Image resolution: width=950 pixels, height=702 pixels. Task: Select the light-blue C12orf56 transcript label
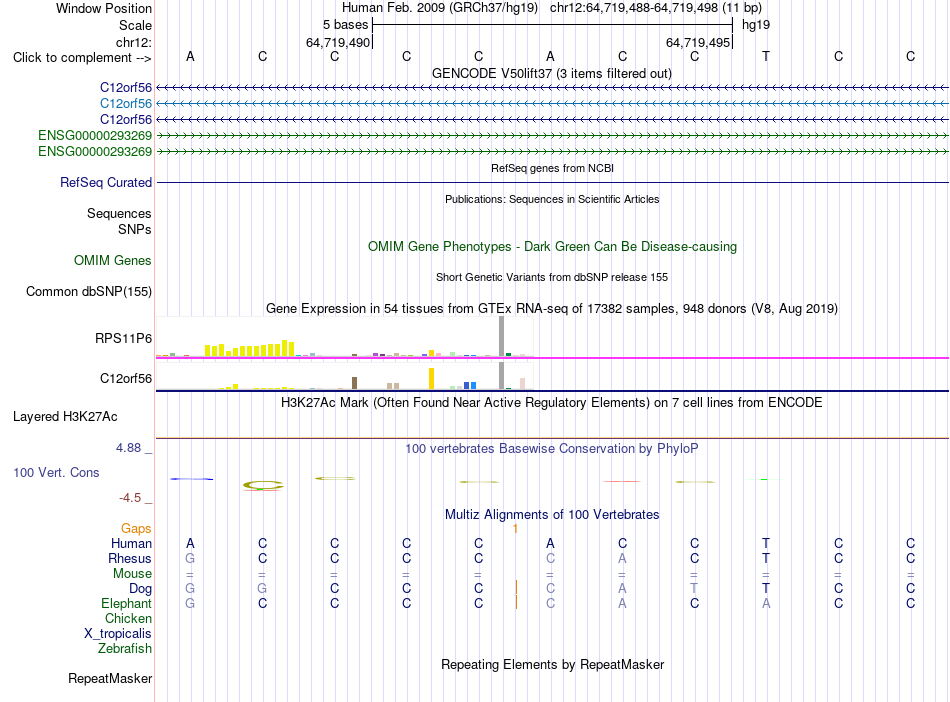click(125, 104)
